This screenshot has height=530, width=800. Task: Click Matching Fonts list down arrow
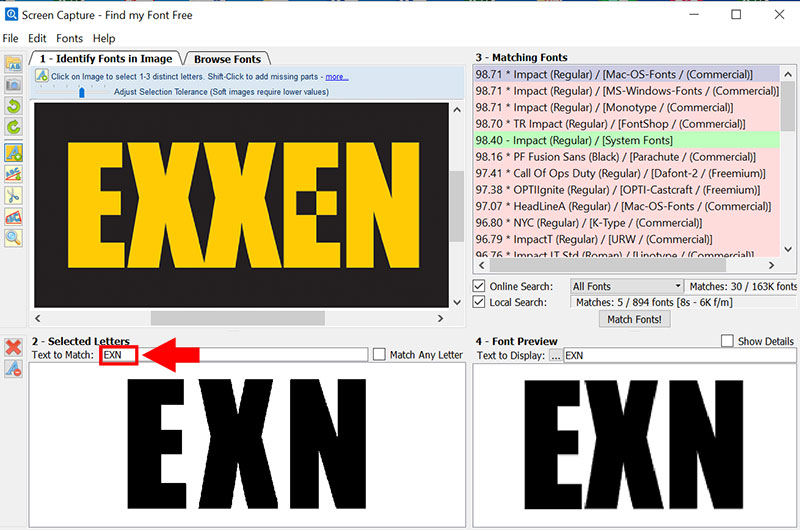(x=788, y=249)
